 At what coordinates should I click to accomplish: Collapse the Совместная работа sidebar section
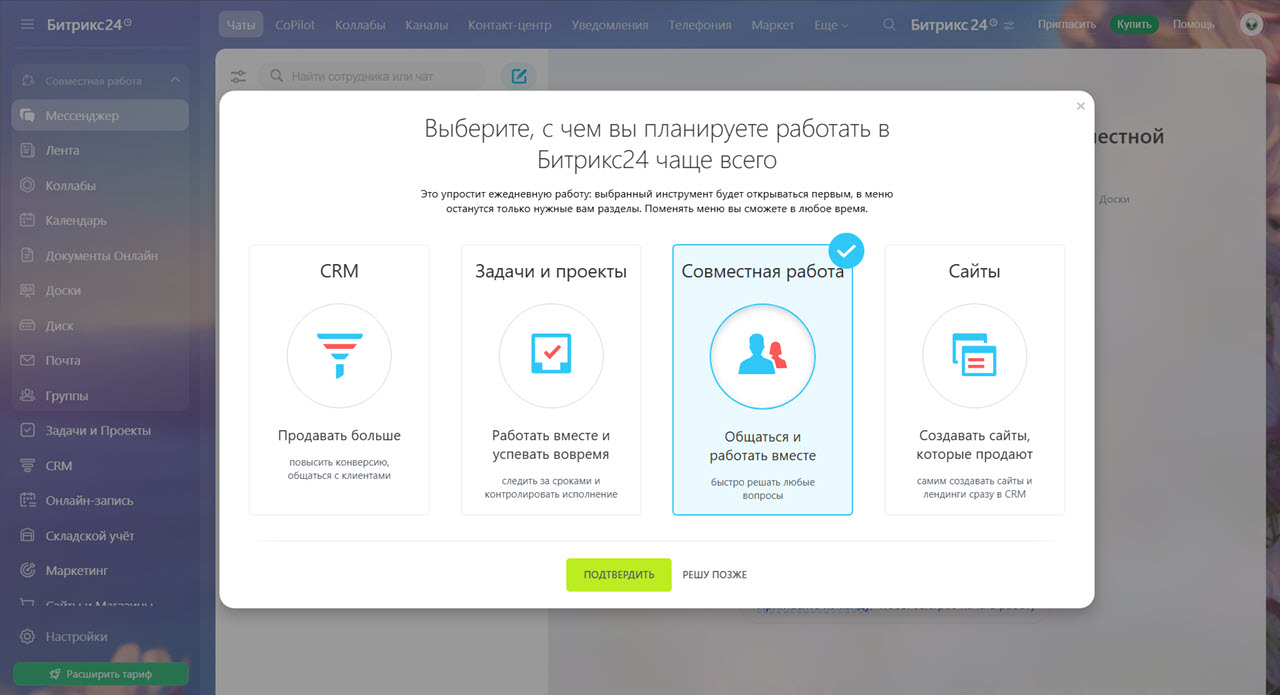[x=175, y=81]
